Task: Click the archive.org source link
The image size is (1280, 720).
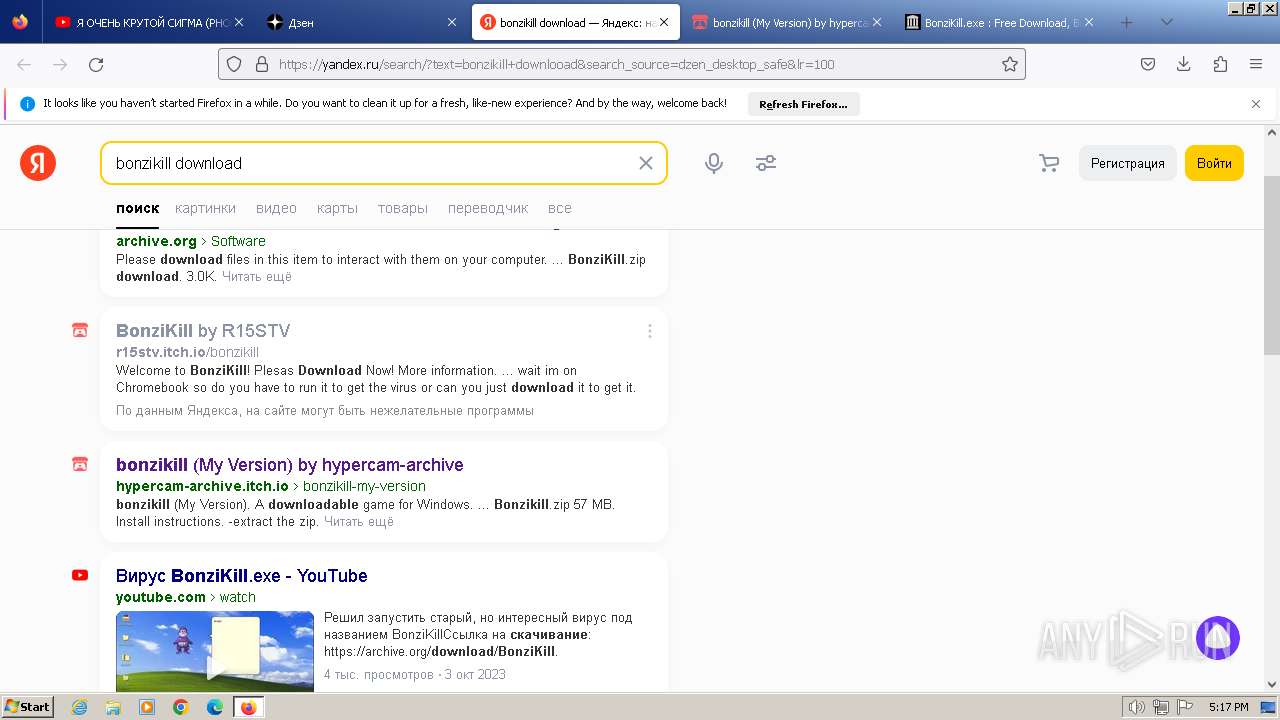Action: pos(156,241)
